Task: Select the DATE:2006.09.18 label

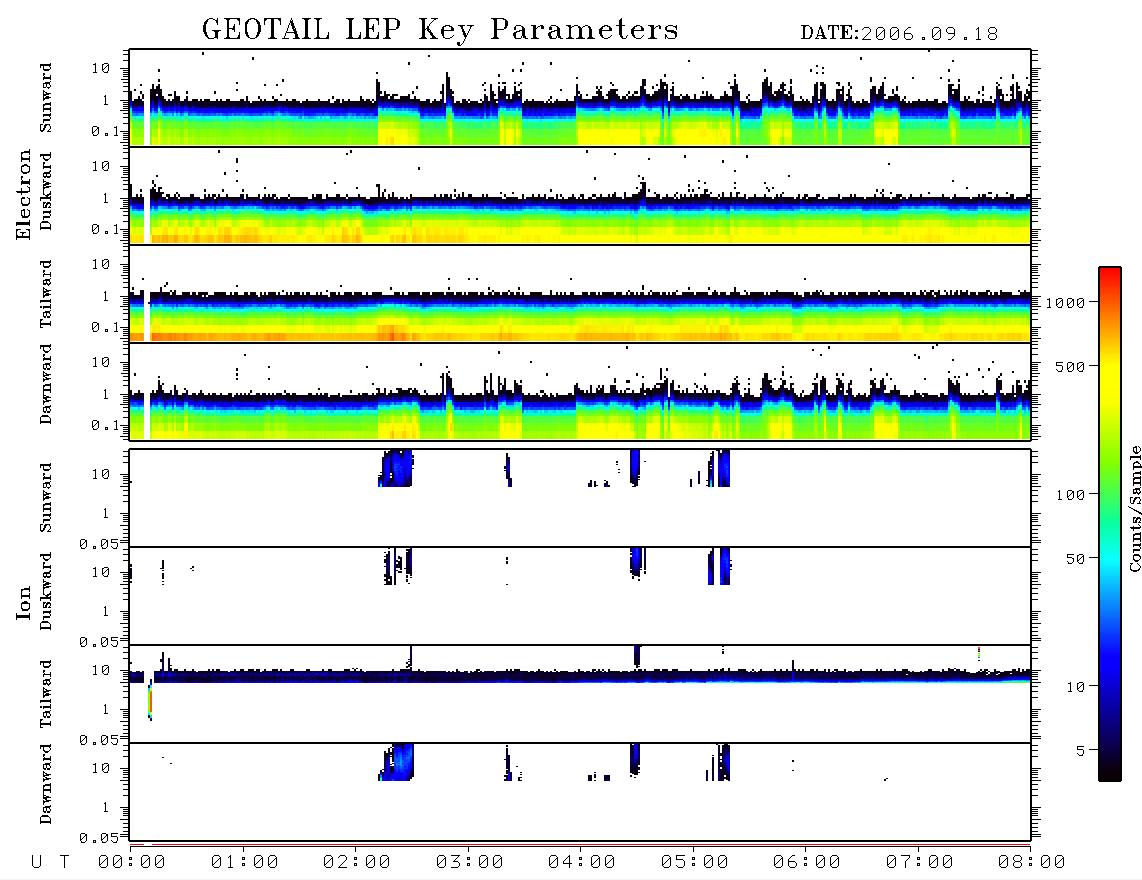Action: (x=899, y=34)
